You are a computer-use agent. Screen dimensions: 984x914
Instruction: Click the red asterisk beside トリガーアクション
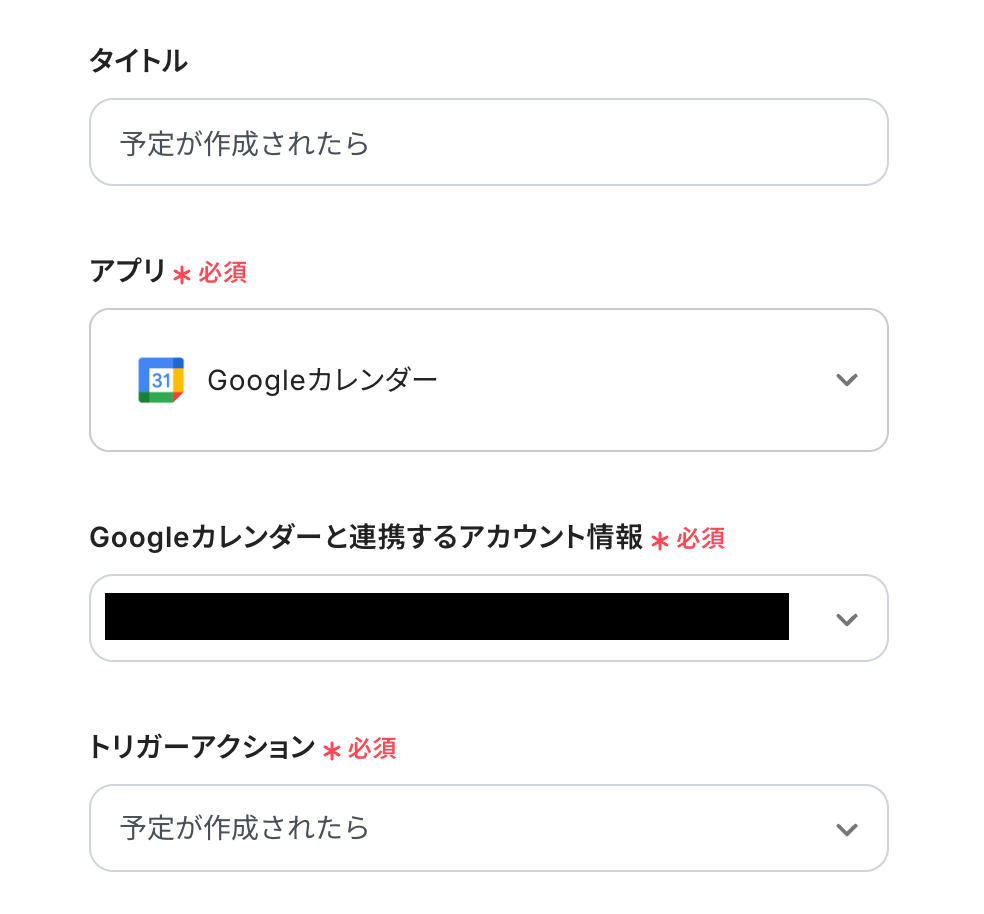tap(331, 751)
